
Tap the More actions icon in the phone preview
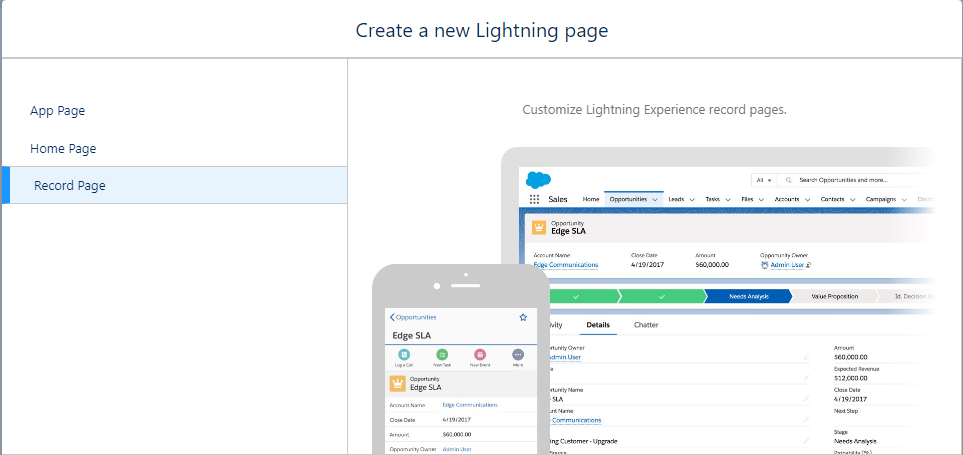click(x=518, y=354)
